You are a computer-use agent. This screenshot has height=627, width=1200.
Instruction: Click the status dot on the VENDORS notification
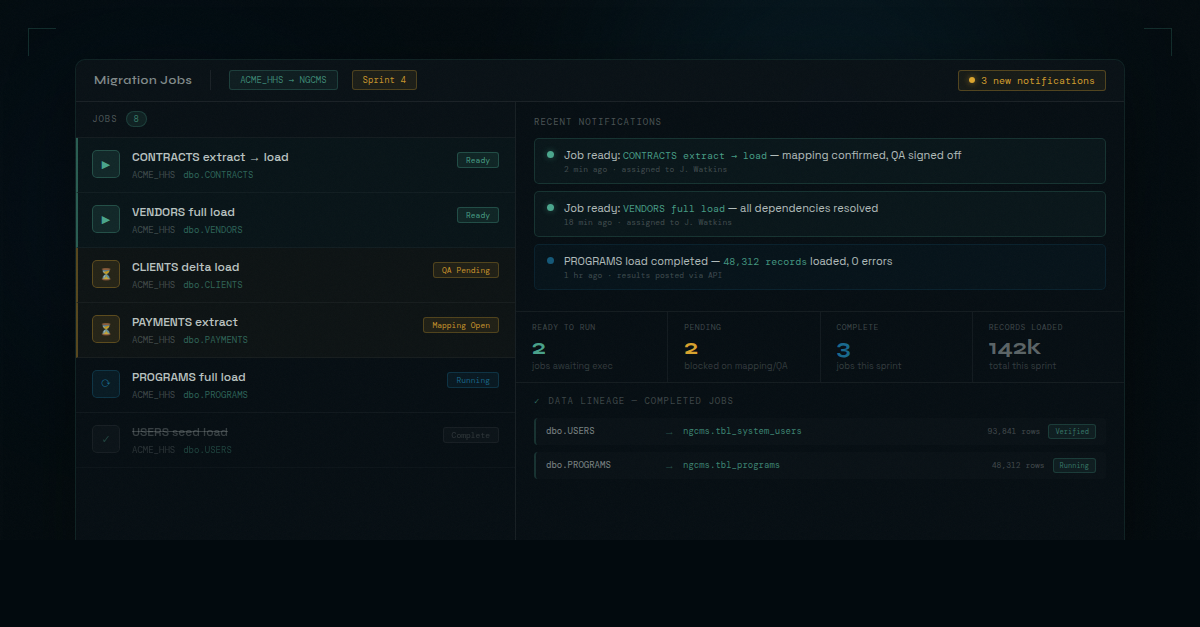550,207
